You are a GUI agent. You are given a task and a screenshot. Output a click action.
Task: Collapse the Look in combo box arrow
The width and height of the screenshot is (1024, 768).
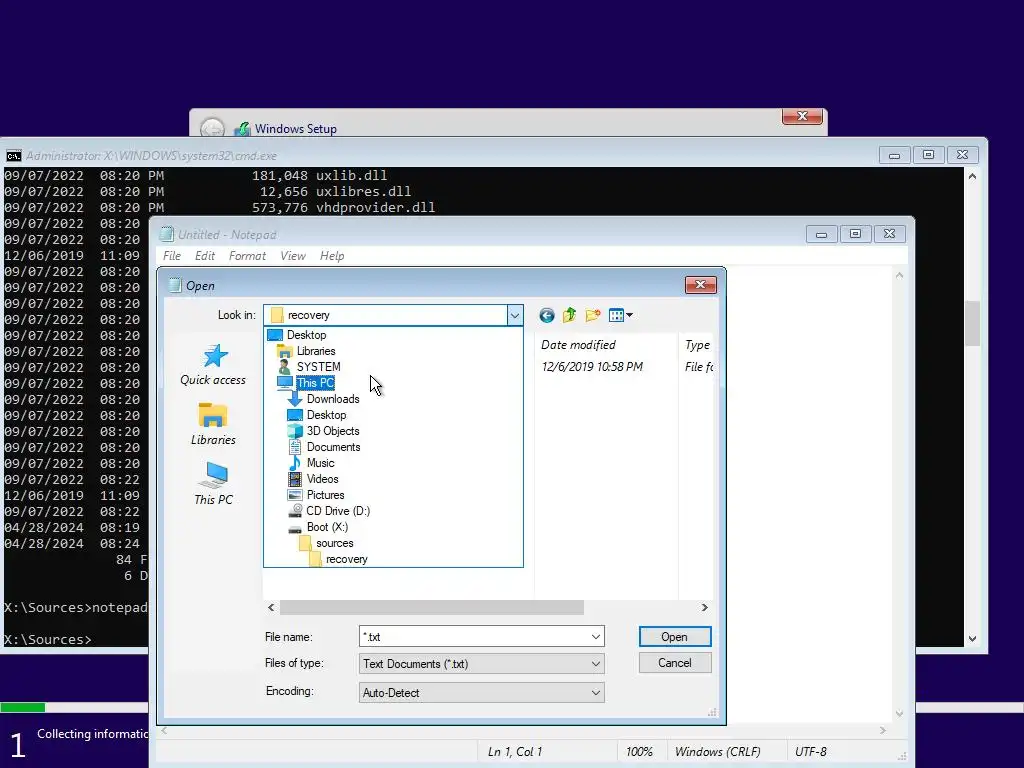click(515, 315)
